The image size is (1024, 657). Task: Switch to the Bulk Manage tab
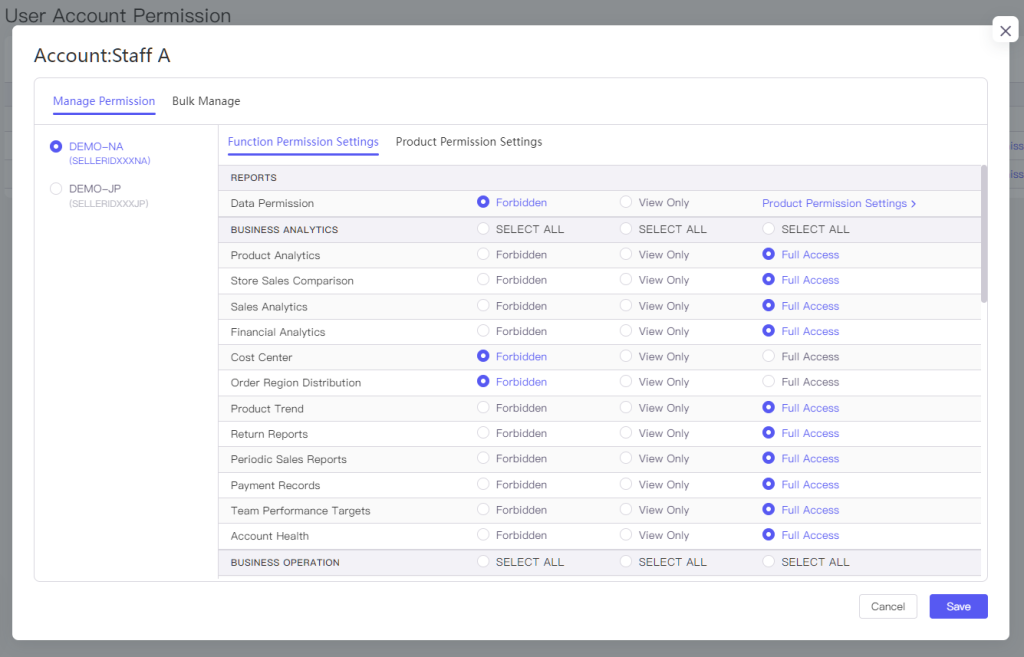(x=206, y=101)
